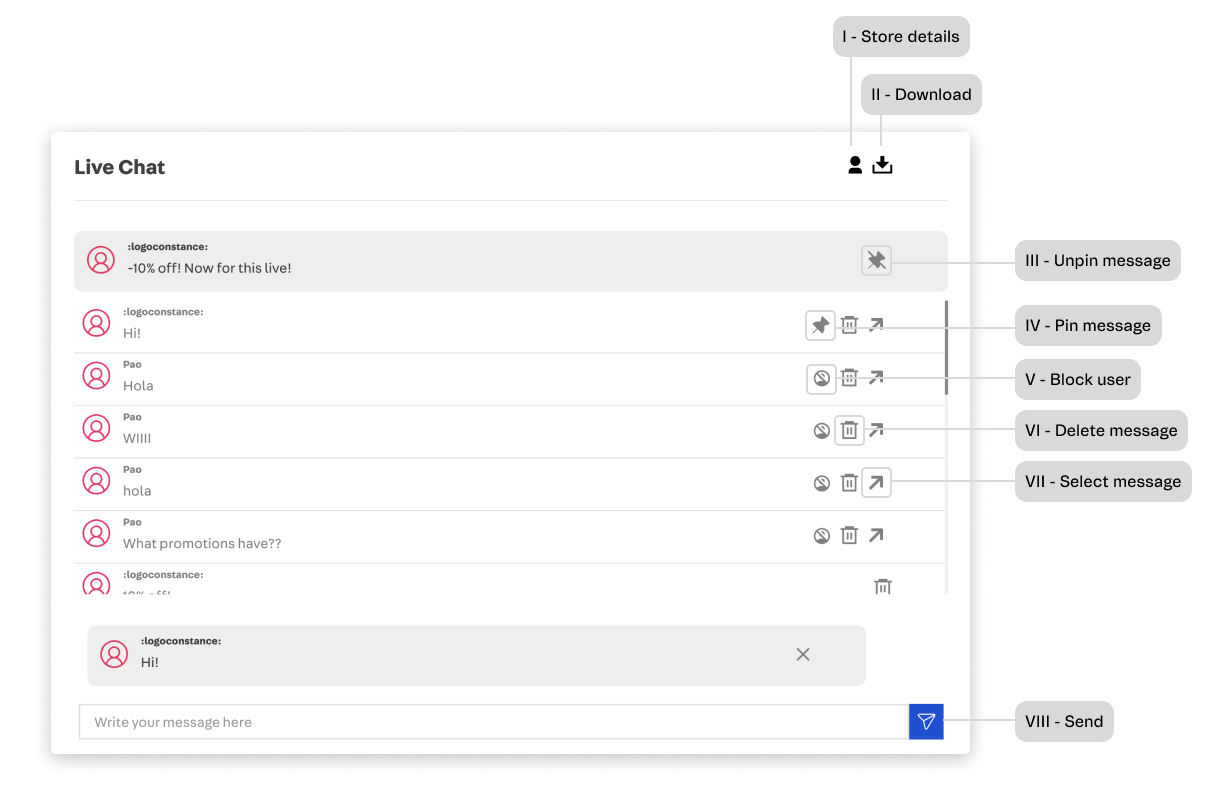Pin the 'Hi!' message from logoconstance
Image resolution: width=1211 pixels, height=801 pixels.
click(x=821, y=325)
